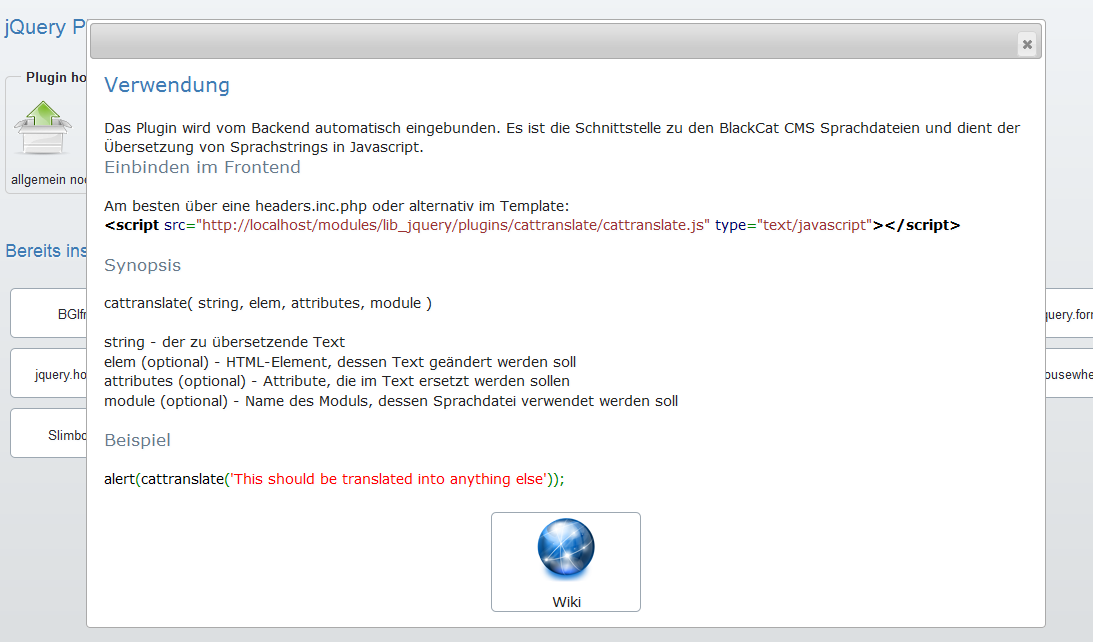Click the Wiki globe icon

coord(565,551)
